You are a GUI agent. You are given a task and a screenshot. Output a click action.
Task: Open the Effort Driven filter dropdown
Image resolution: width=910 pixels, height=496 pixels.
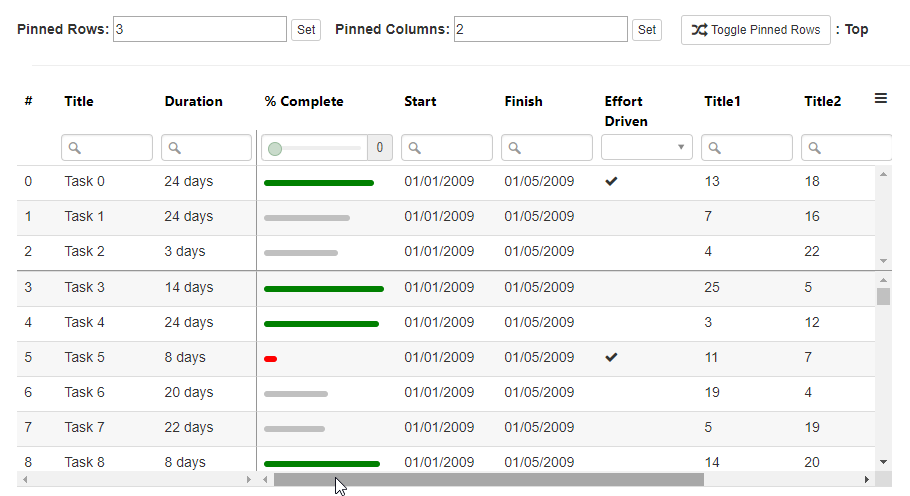point(647,147)
